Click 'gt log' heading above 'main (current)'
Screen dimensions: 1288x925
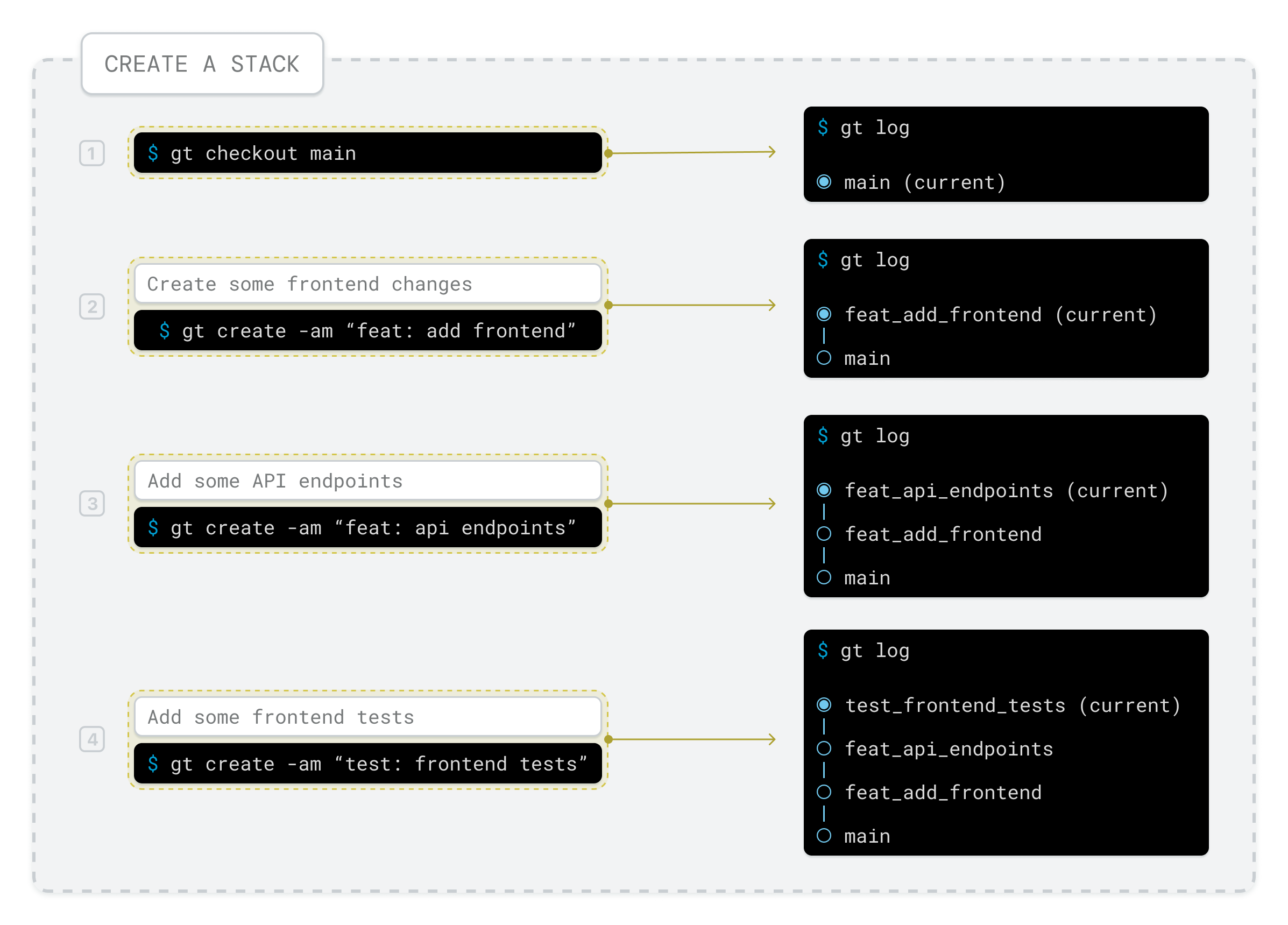pyautogui.click(x=875, y=128)
